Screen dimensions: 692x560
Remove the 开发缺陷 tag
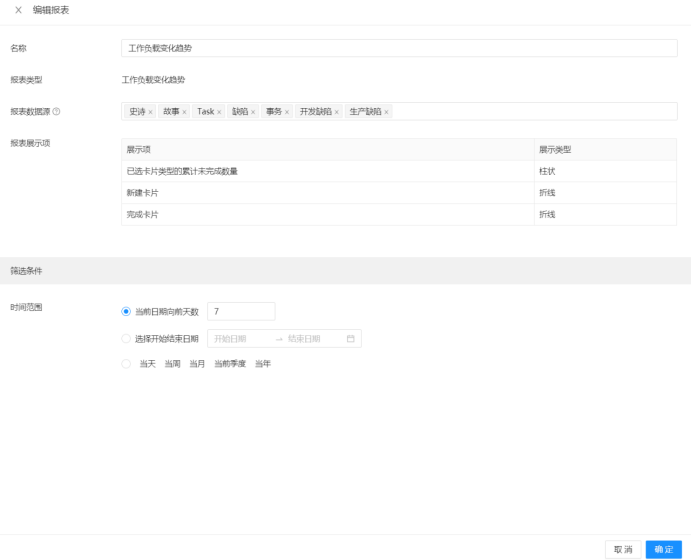tap(337, 112)
